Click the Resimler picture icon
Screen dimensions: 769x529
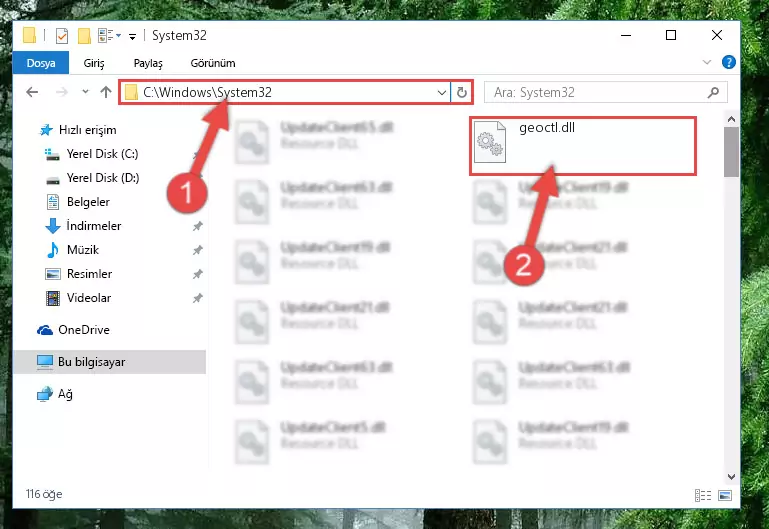click(x=52, y=274)
